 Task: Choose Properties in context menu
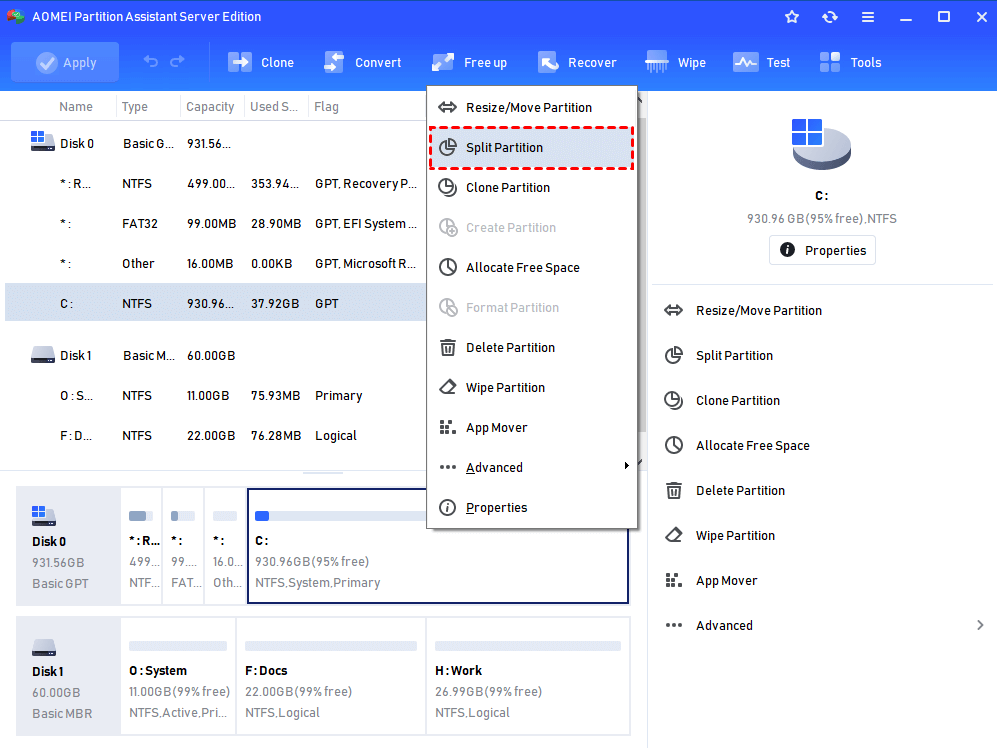pos(532,508)
